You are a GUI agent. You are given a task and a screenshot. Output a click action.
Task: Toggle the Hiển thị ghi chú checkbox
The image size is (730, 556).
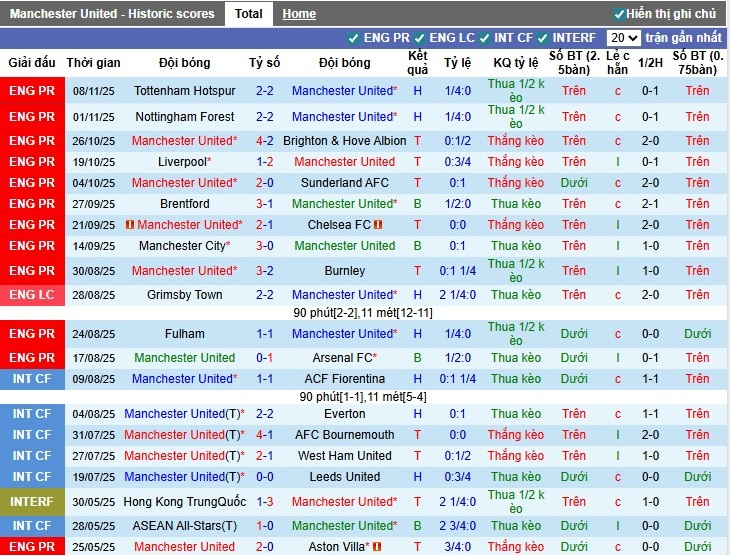[x=619, y=14]
